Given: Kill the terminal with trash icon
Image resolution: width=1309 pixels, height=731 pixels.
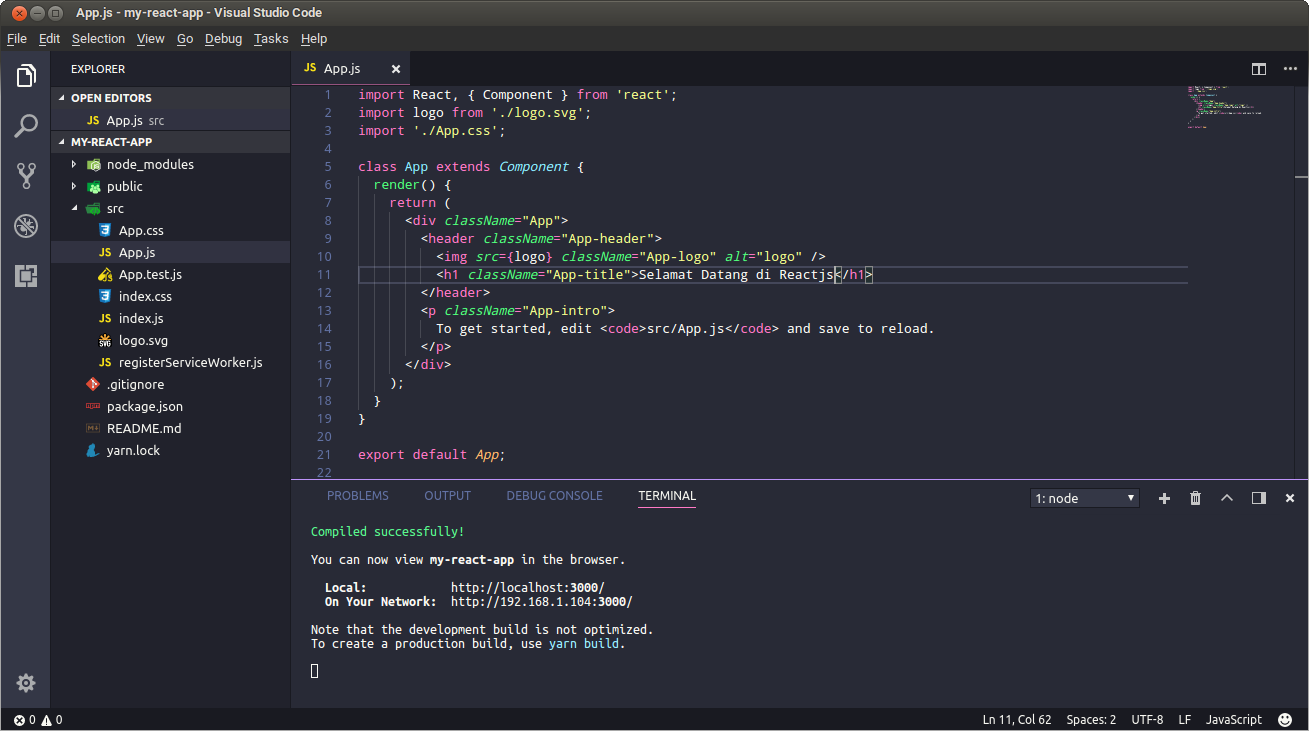Looking at the screenshot, I should (1195, 497).
